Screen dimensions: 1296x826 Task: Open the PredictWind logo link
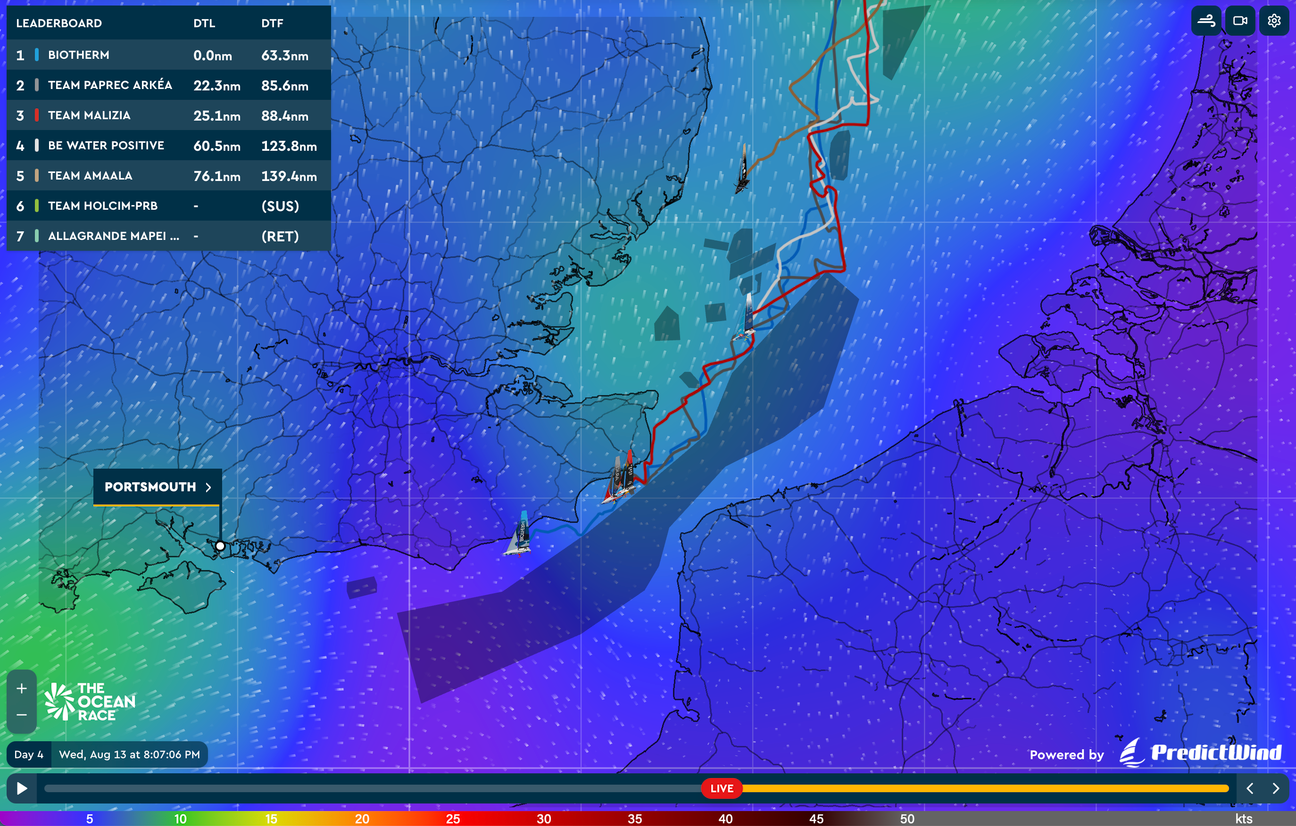(1200, 753)
